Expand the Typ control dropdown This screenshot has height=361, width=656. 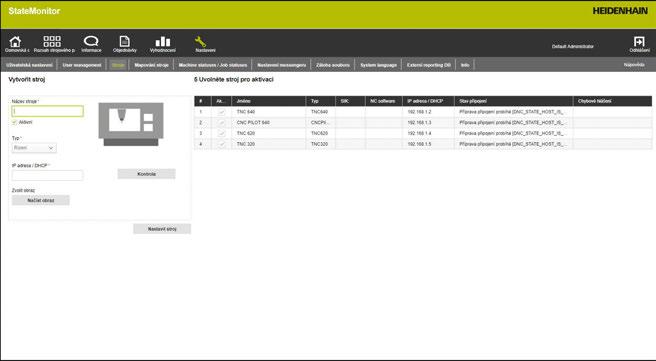click(34, 148)
